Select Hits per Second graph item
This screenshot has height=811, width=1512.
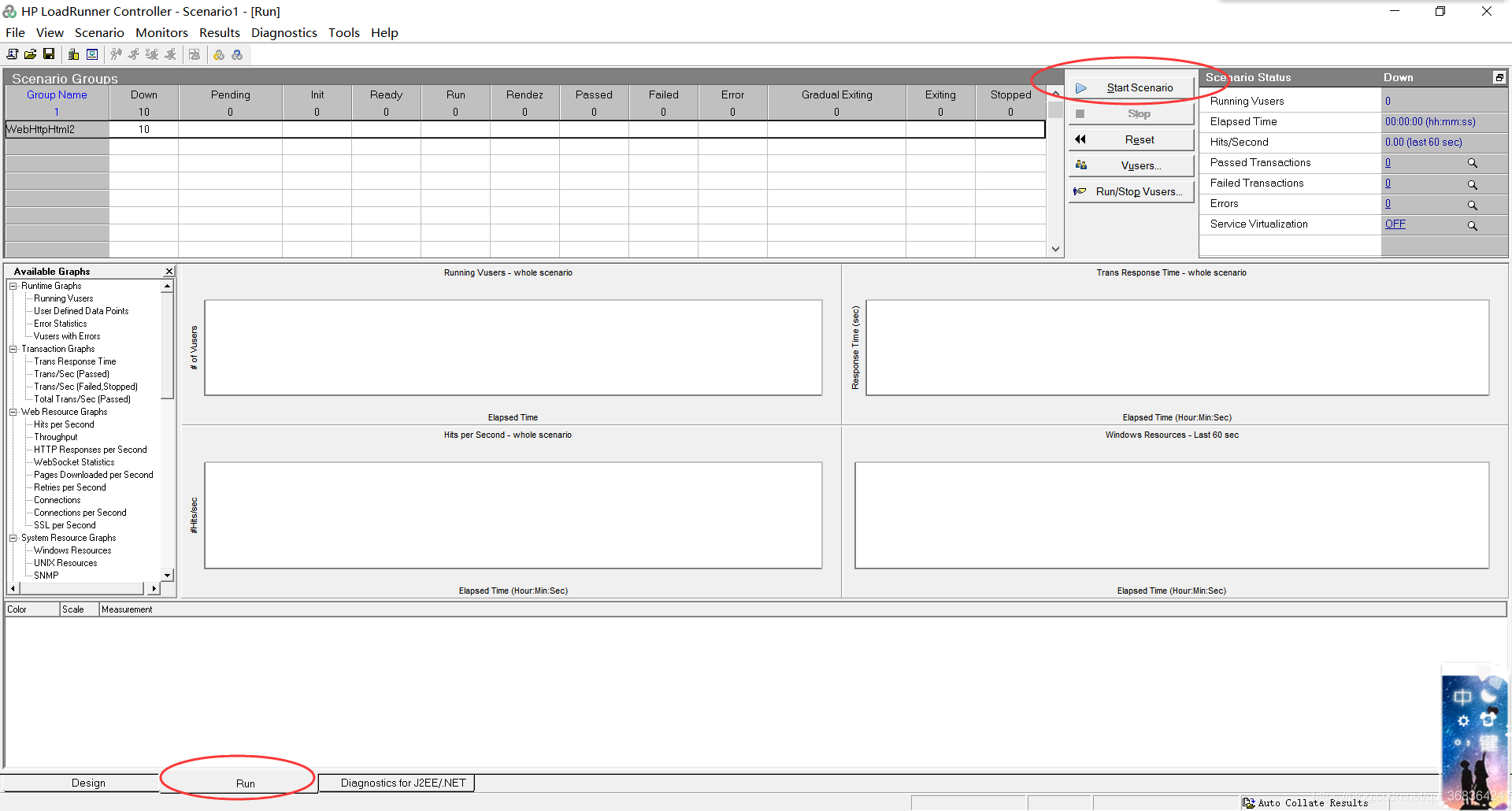tap(64, 424)
